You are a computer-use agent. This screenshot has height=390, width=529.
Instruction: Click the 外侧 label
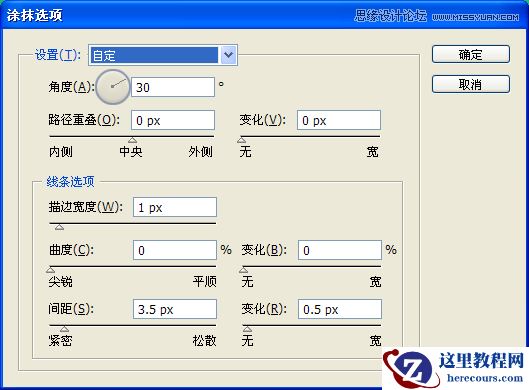point(201,152)
